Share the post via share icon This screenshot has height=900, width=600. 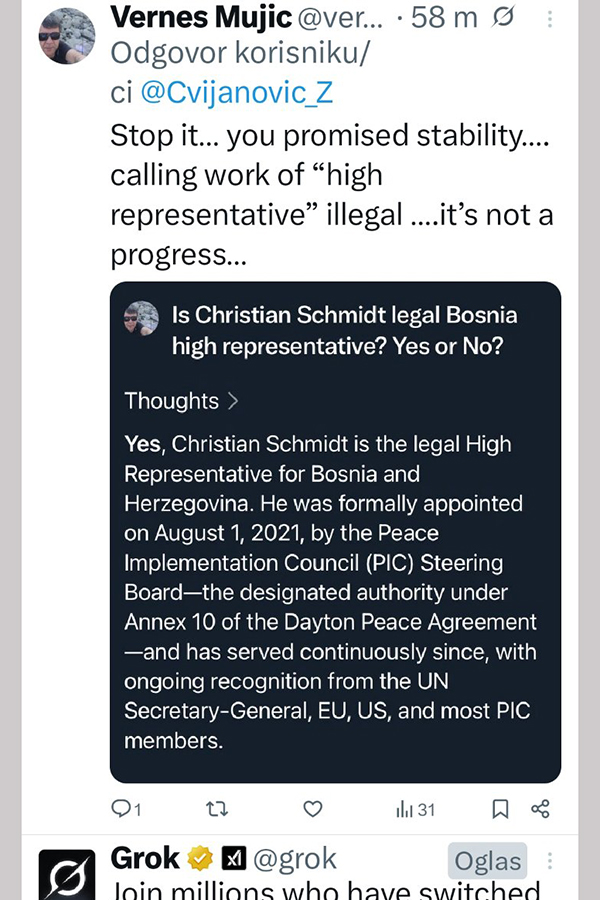click(x=540, y=808)
